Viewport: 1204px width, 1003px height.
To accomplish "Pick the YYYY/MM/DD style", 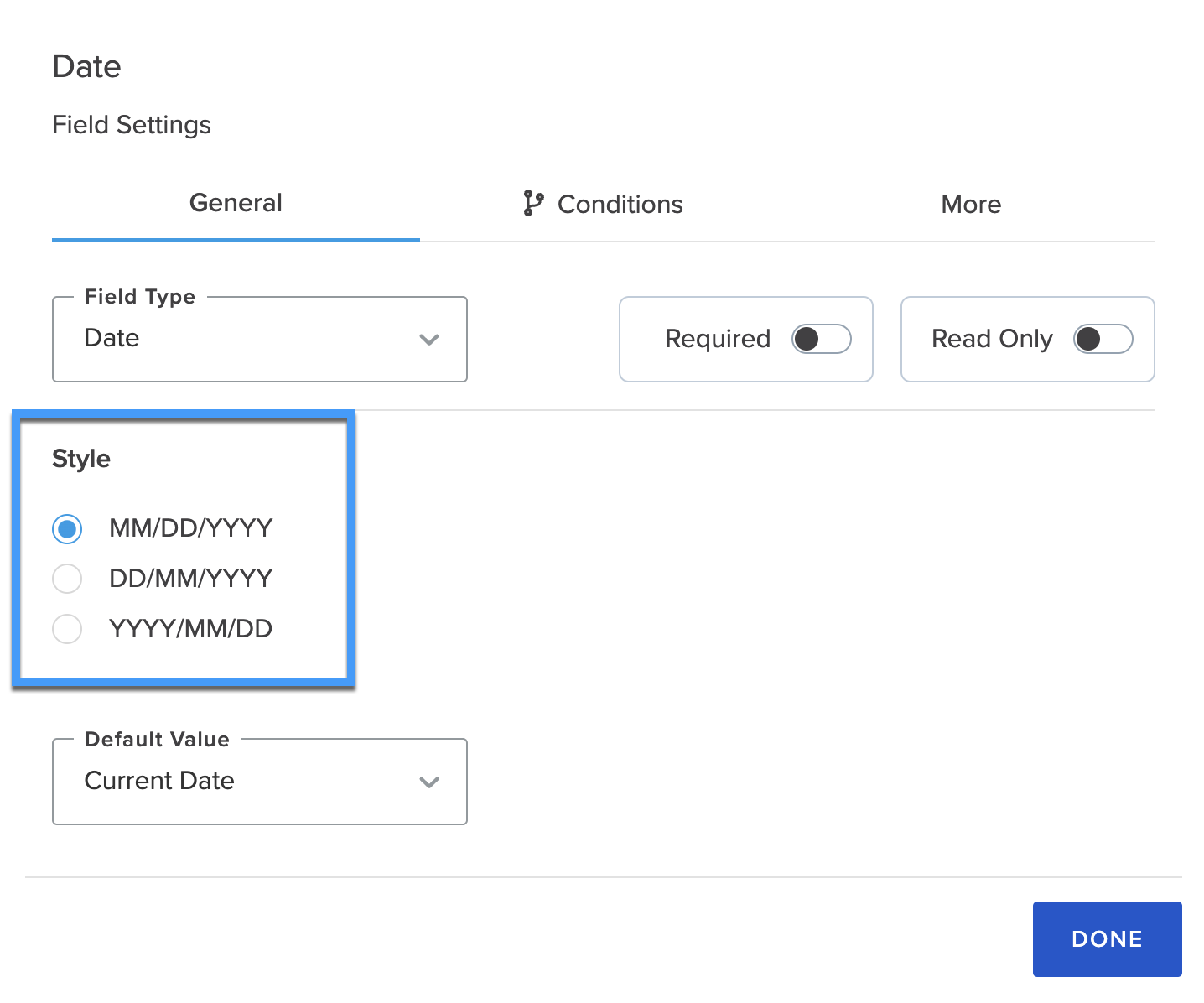I will pyautogui.click(x=67, y=629).
